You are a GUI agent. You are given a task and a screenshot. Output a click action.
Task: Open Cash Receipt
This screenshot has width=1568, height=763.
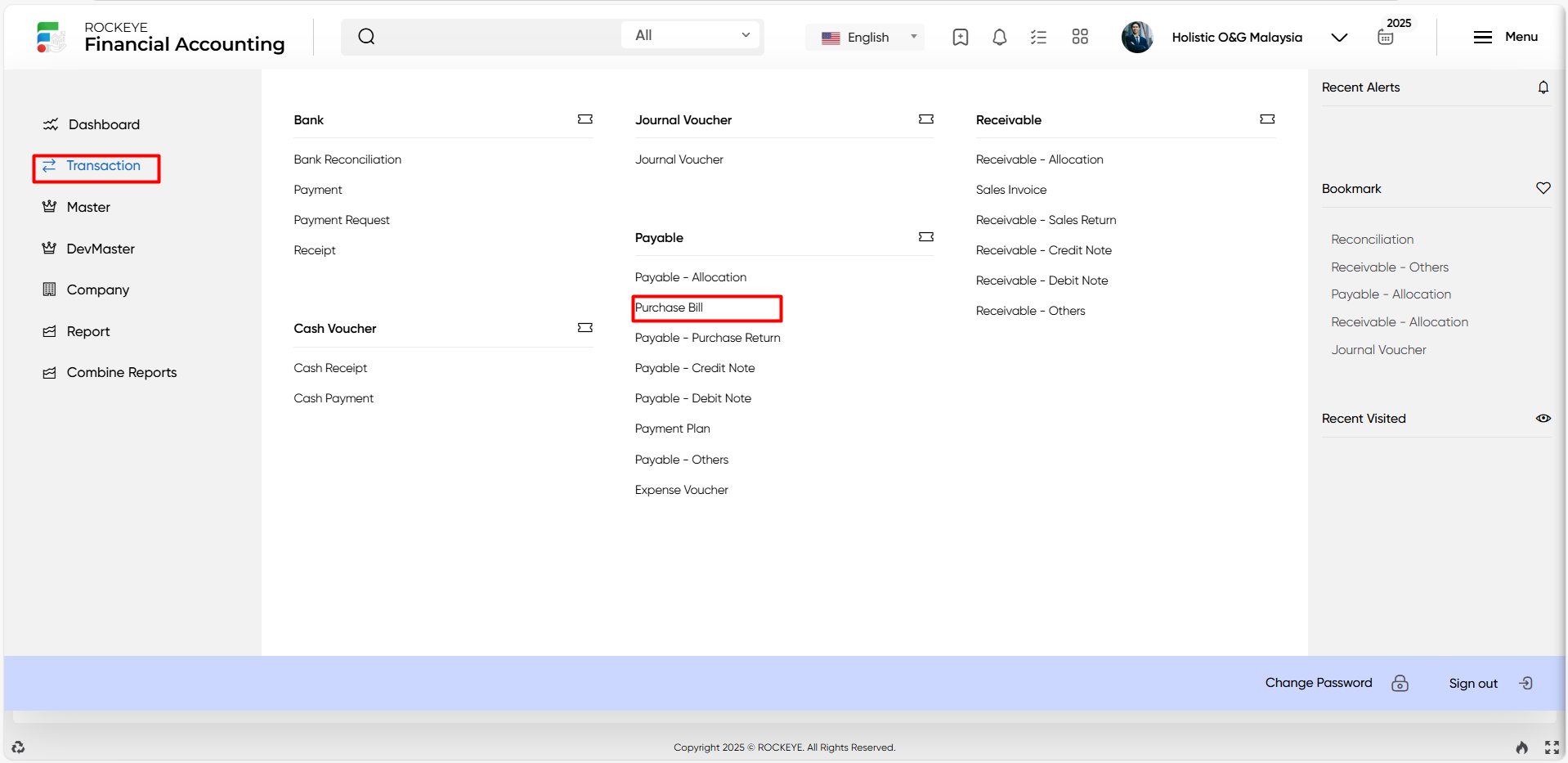click(330, 368)
